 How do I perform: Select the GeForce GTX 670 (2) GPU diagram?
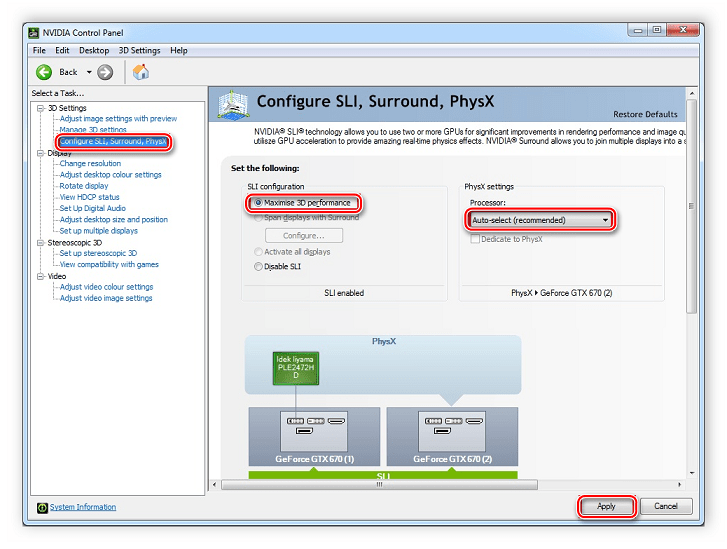point(453,436)
